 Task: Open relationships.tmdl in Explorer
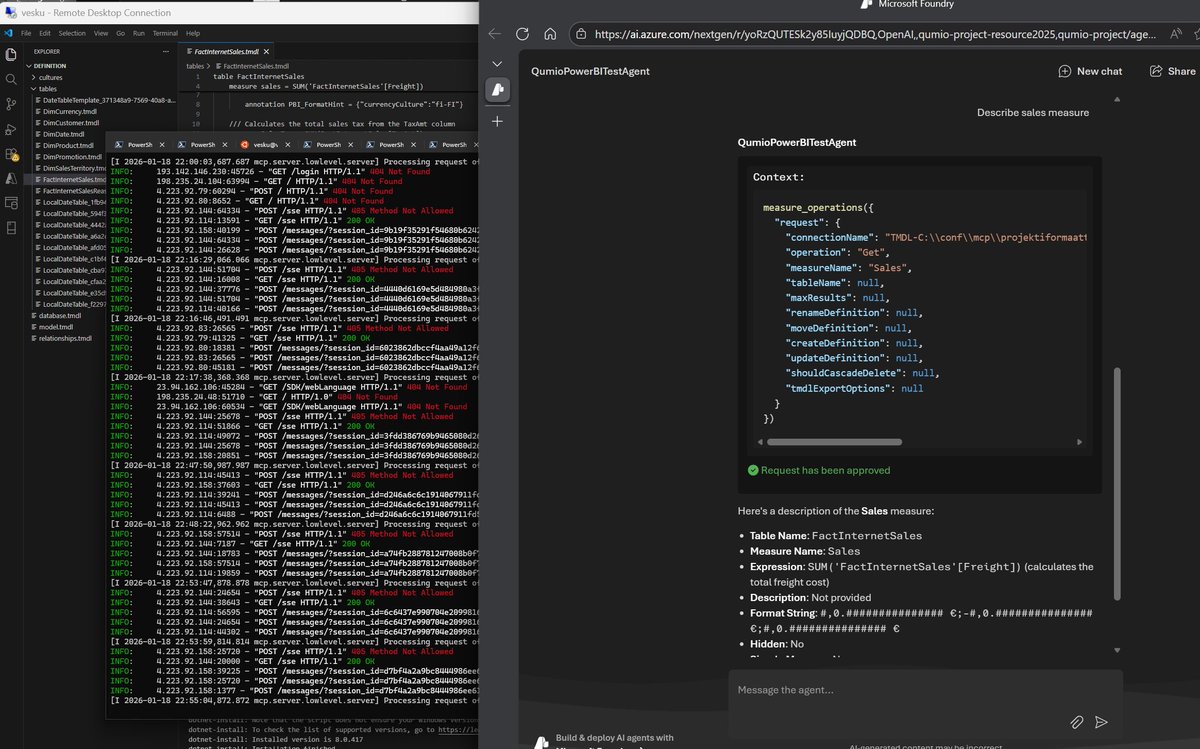[63, 338]
